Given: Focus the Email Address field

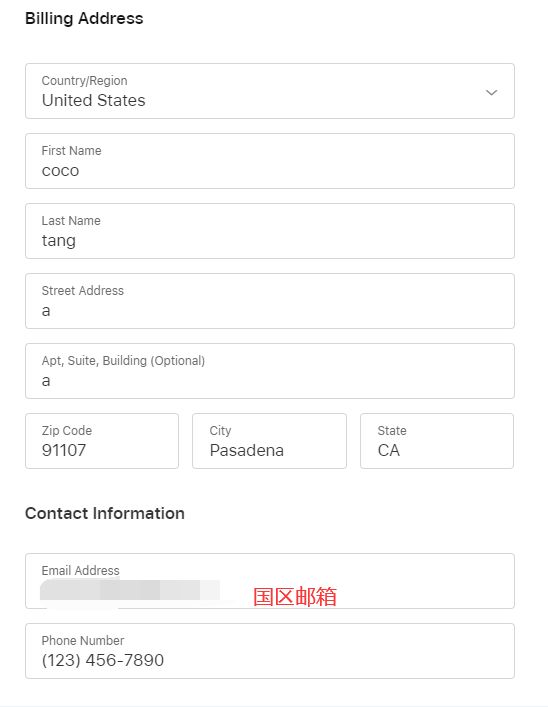Looking at the screenshot, I should pos(270,581).
